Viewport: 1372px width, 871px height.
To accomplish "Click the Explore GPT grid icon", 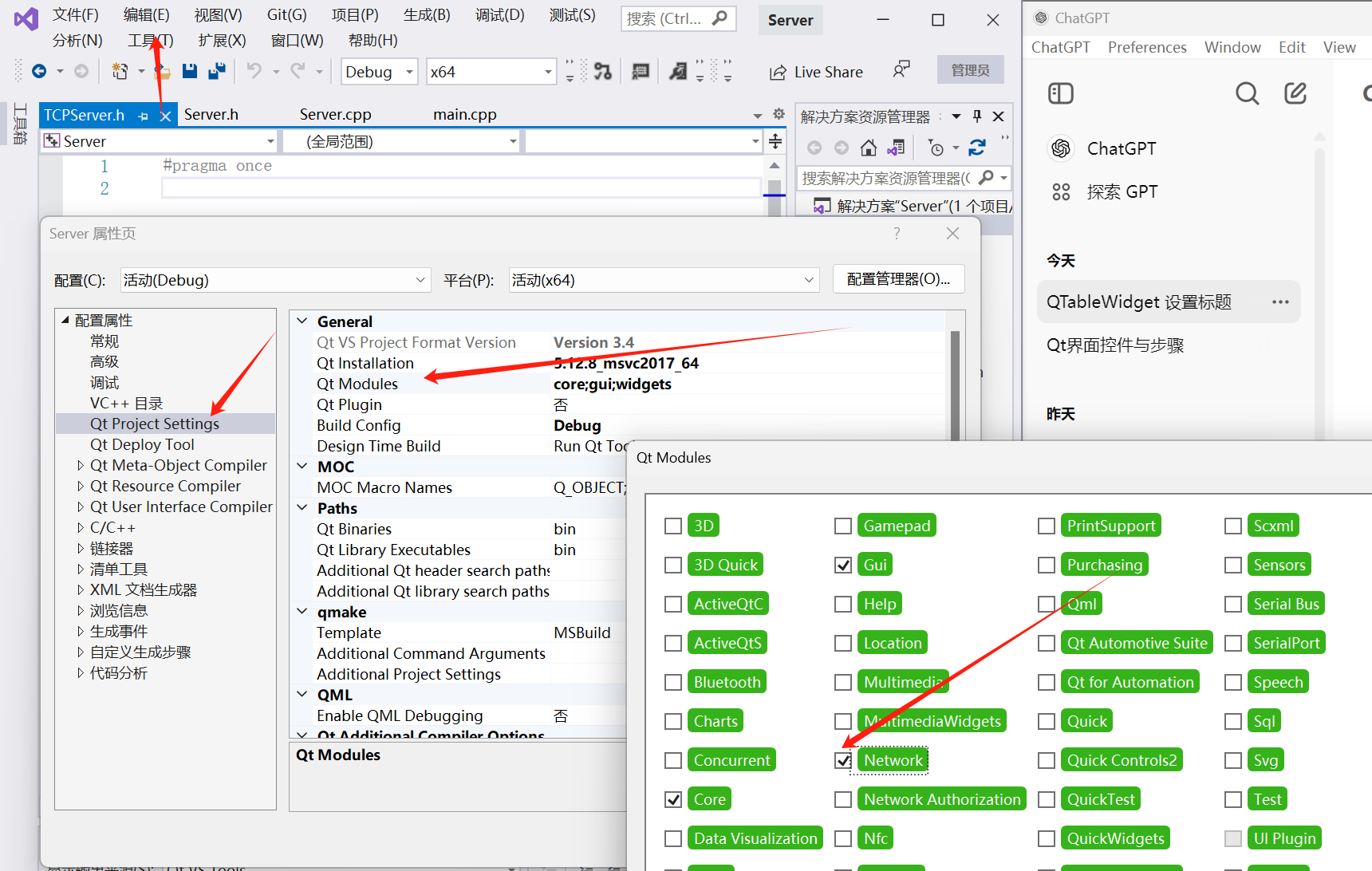I will (x=1061, y=191).
